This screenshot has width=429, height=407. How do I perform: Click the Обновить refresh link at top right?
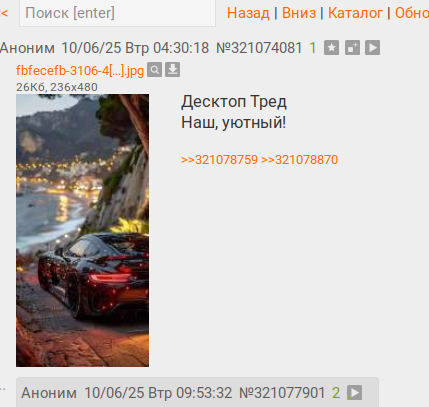pyautogui.click(x=412, y=13)
